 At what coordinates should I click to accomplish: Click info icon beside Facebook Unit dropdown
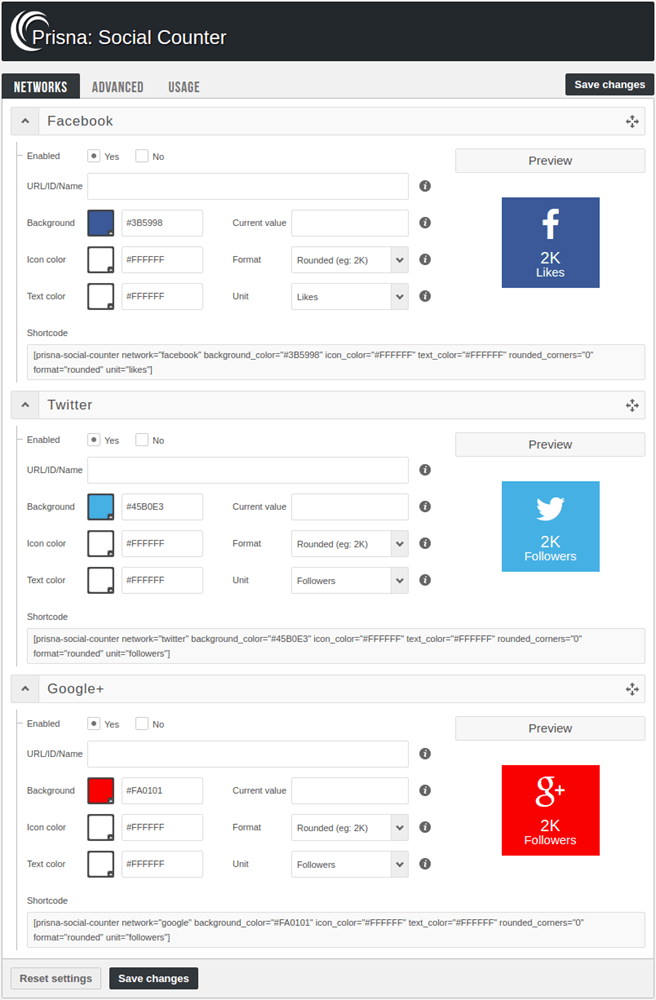425,296
